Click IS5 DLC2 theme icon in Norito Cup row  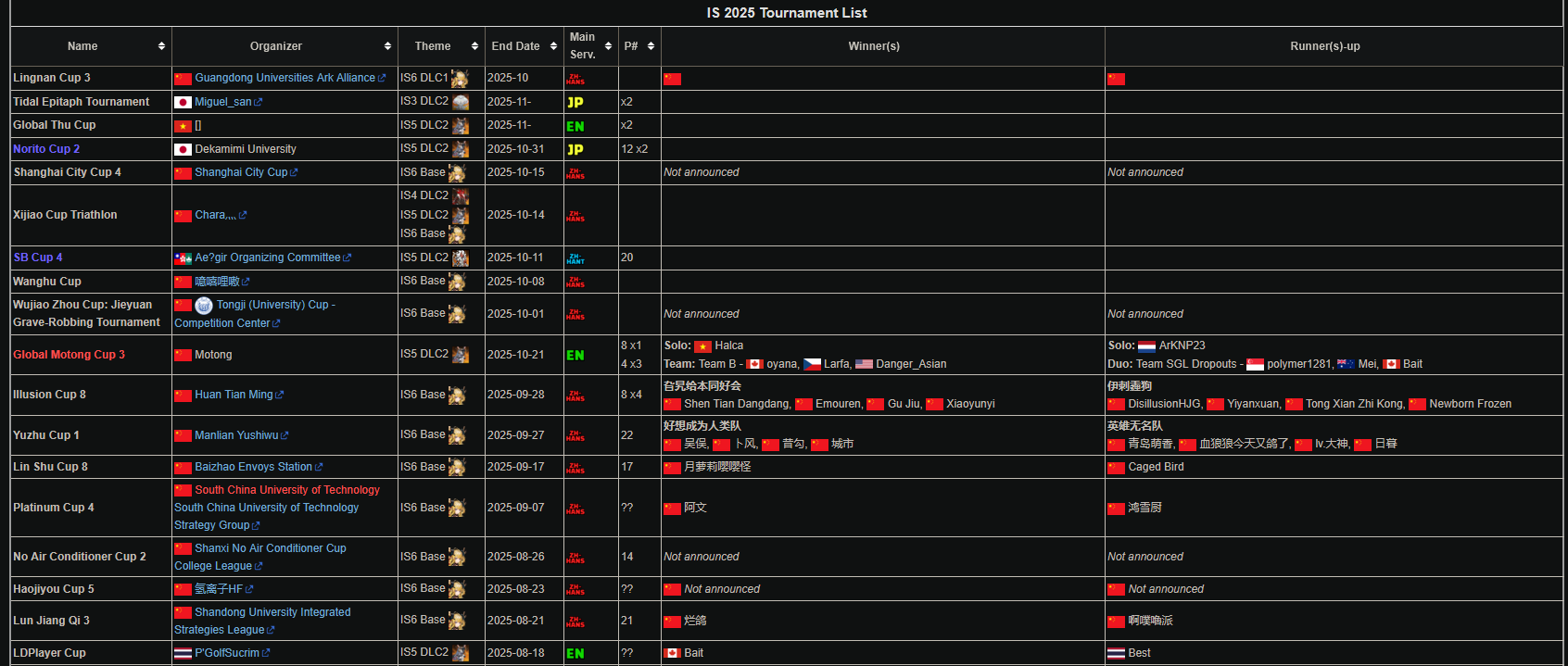[461, 149]
